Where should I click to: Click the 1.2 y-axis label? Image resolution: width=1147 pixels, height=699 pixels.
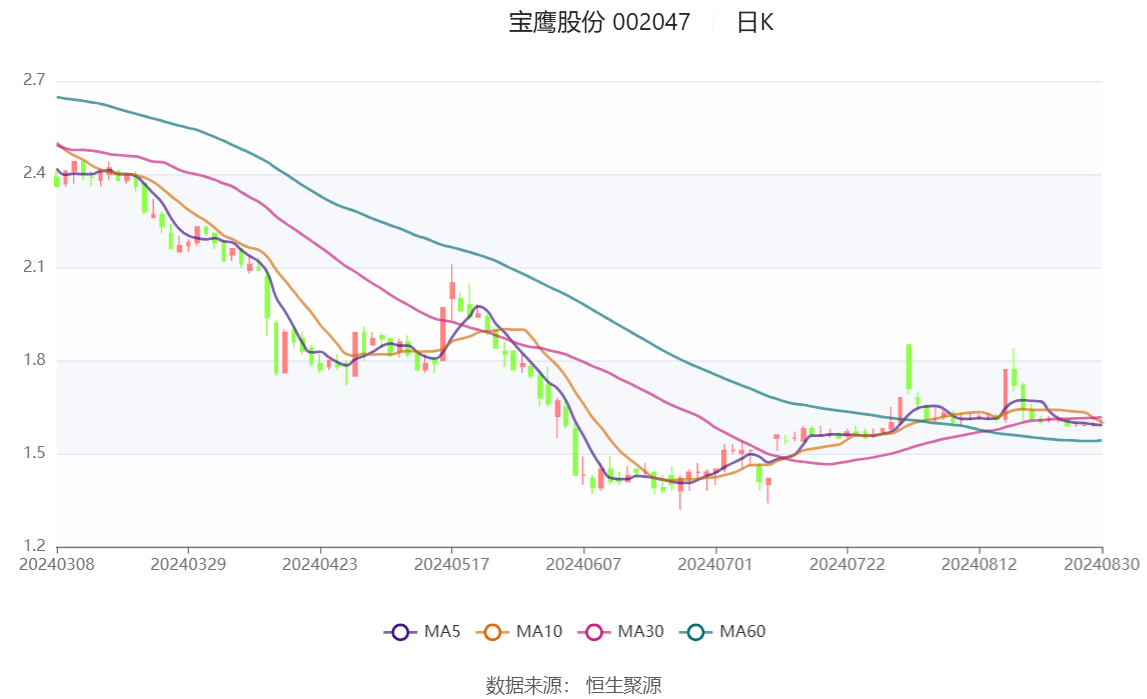34,546
